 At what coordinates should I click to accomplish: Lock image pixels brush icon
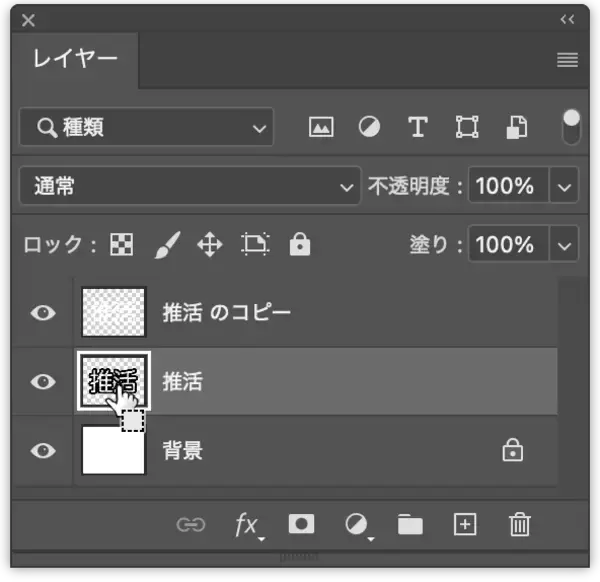coord(168,245)
